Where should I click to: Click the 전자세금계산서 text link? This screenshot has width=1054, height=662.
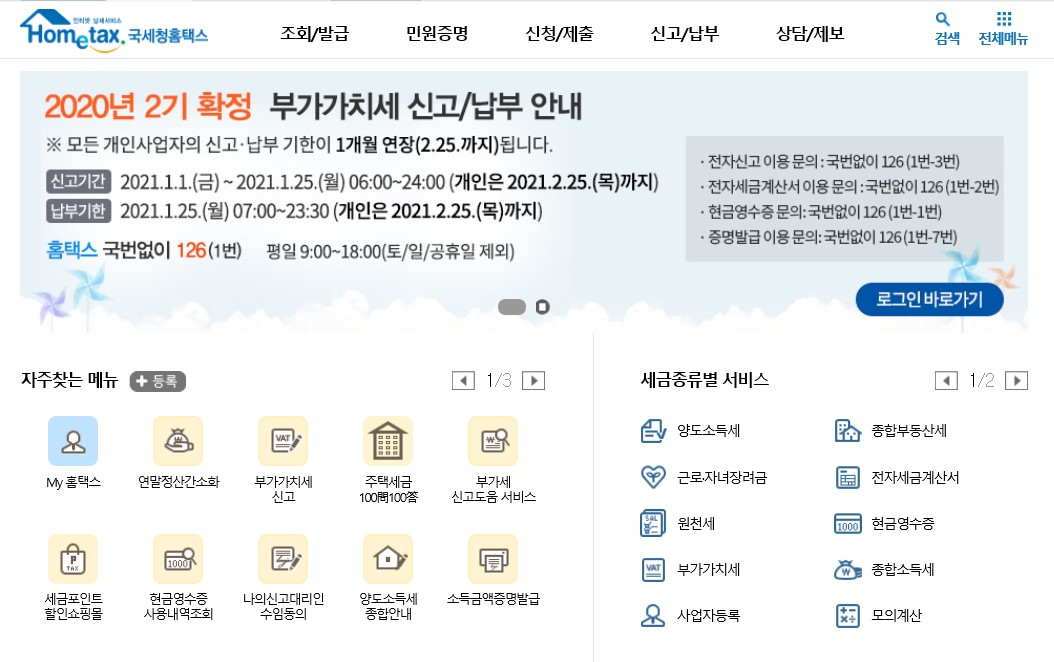tap(915, 477)
